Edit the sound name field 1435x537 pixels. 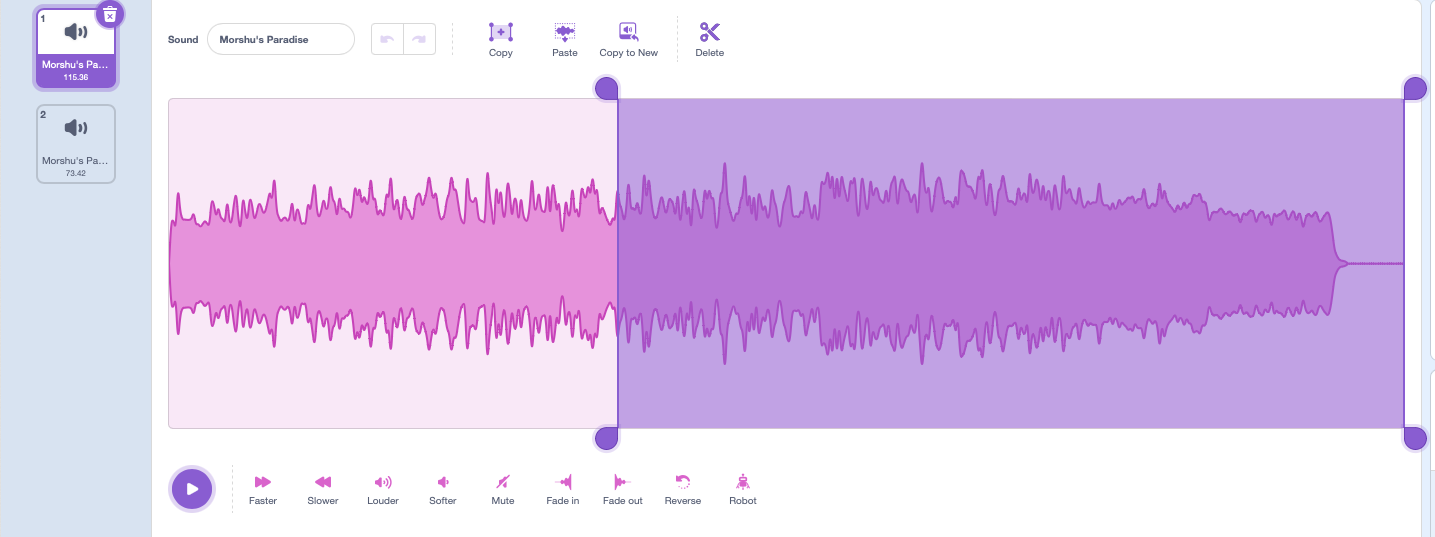point(280,39)
